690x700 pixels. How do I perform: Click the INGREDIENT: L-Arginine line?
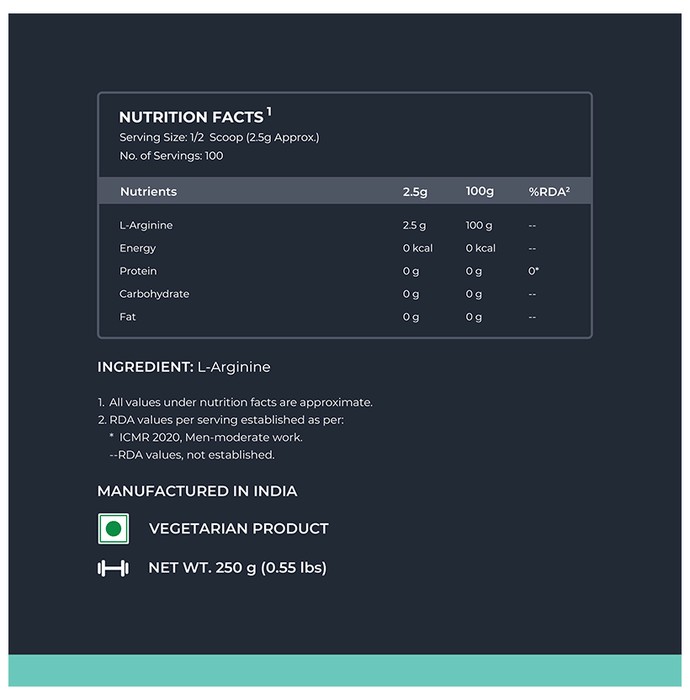(183, 367)
